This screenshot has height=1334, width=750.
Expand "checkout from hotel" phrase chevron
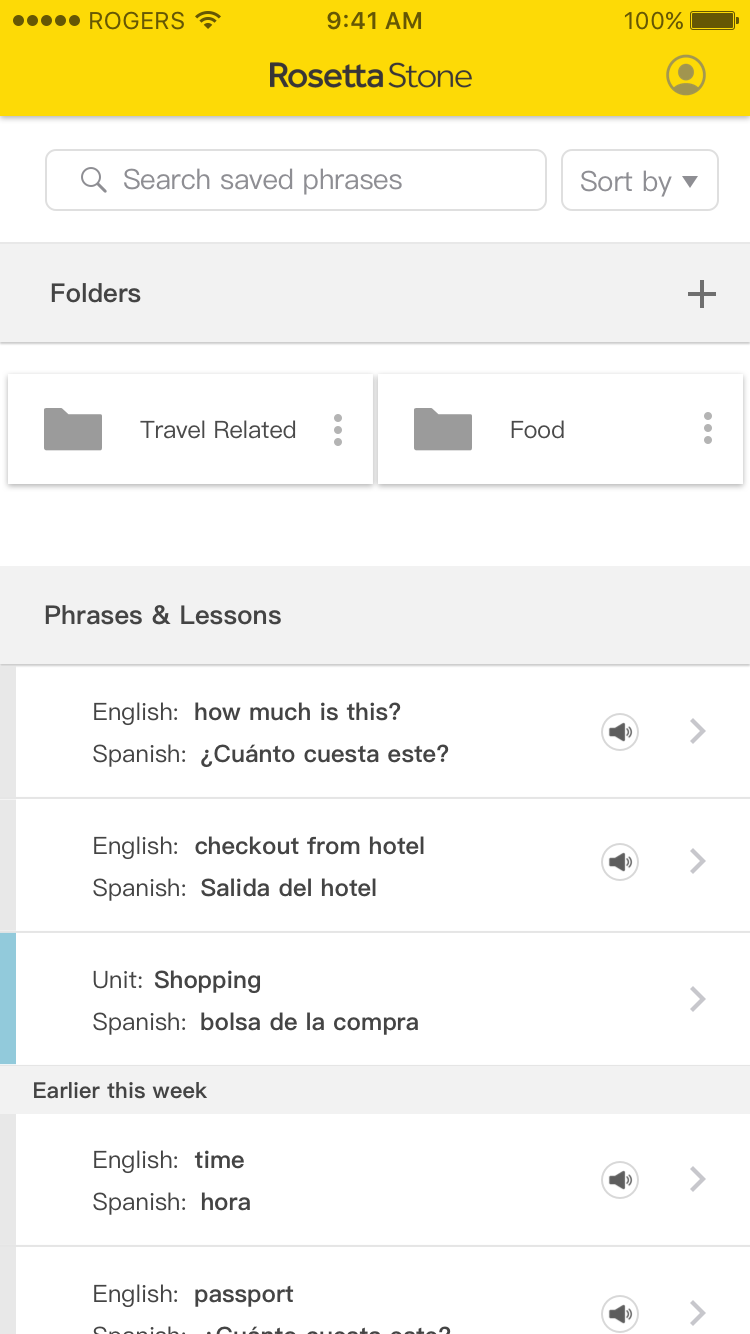point(698,861)
